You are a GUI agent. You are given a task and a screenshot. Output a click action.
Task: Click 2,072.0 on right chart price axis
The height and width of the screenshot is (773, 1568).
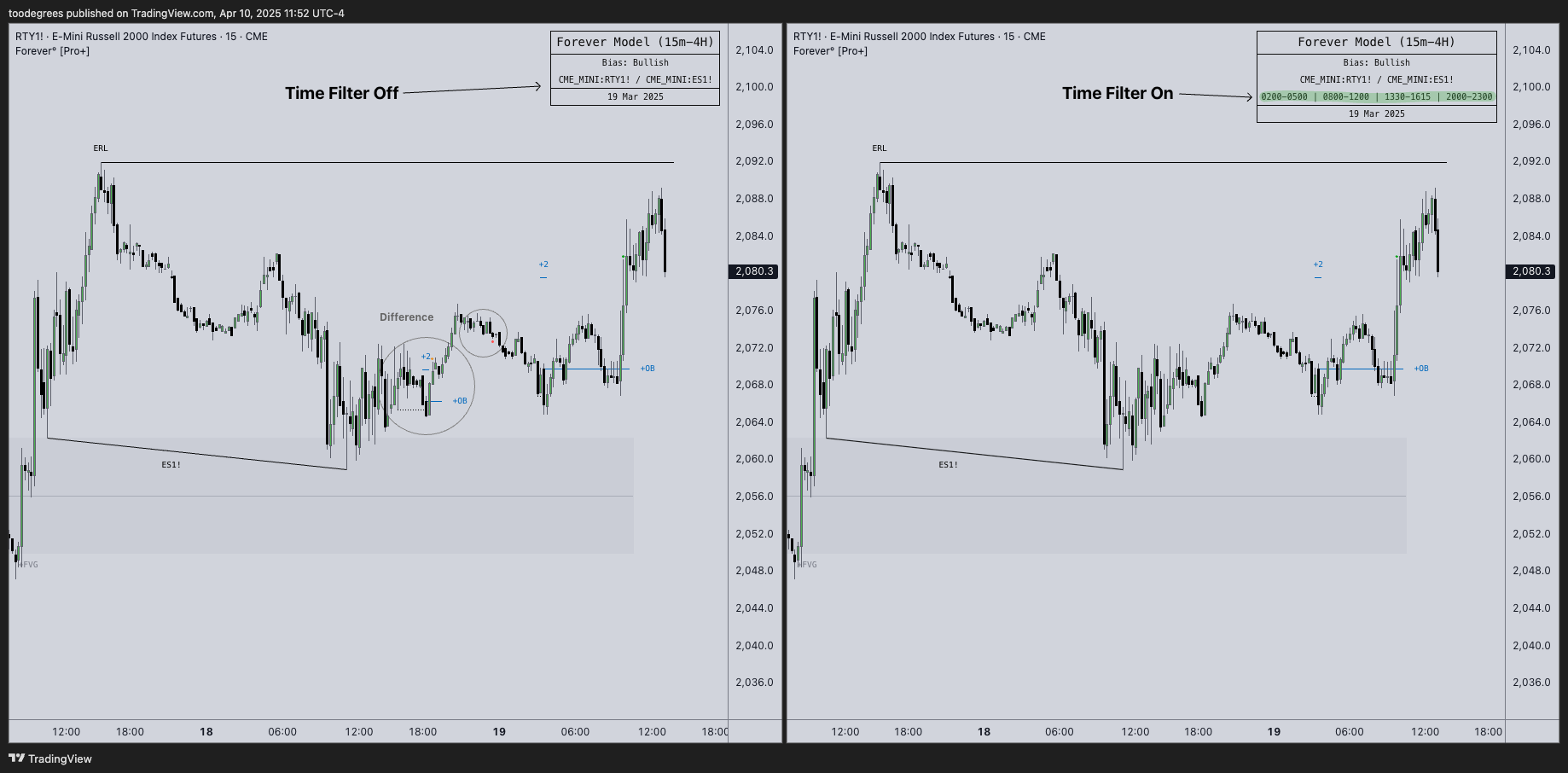(1531, 348)
